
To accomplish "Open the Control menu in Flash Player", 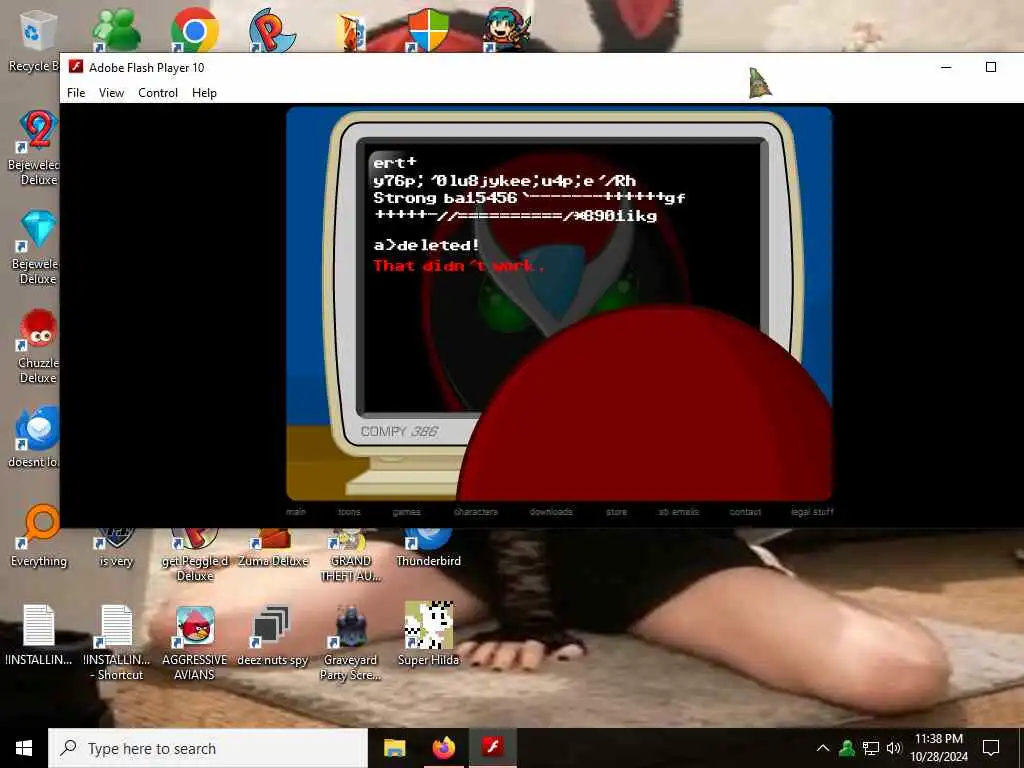I will [x=158, y=93].
